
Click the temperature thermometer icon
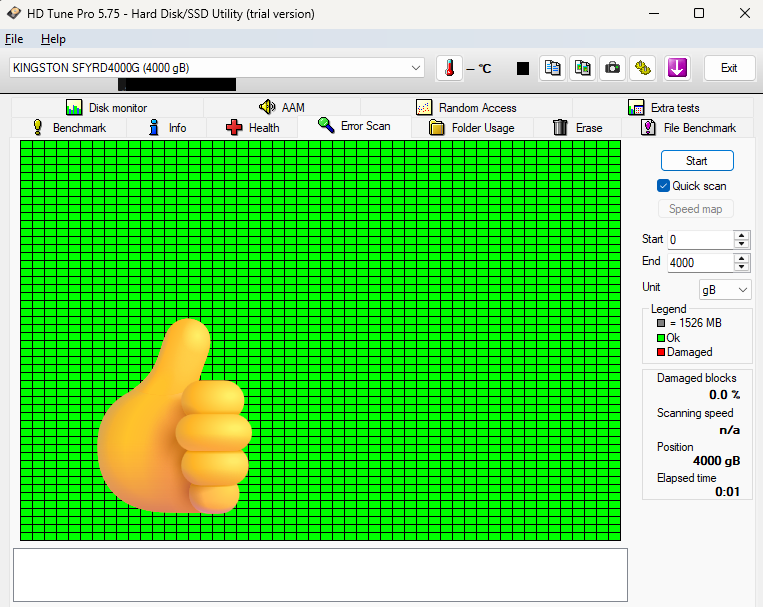pyautogui.click(x=450, y=68)
